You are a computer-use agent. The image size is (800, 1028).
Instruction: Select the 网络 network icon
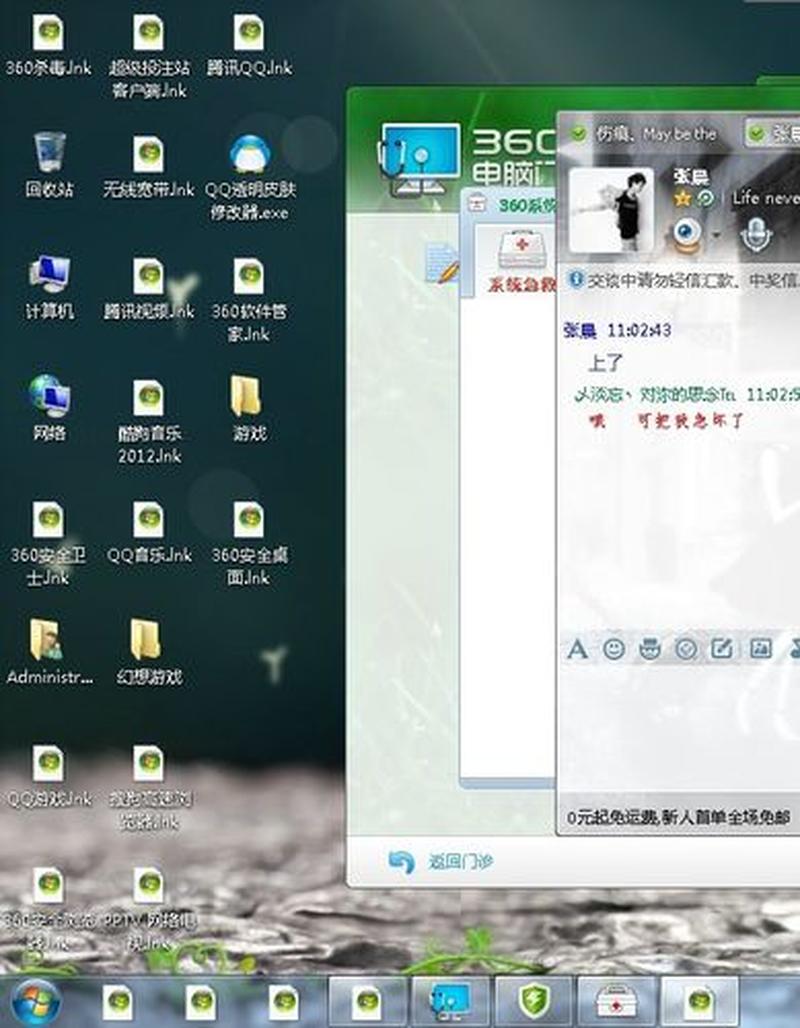[49, 408]
